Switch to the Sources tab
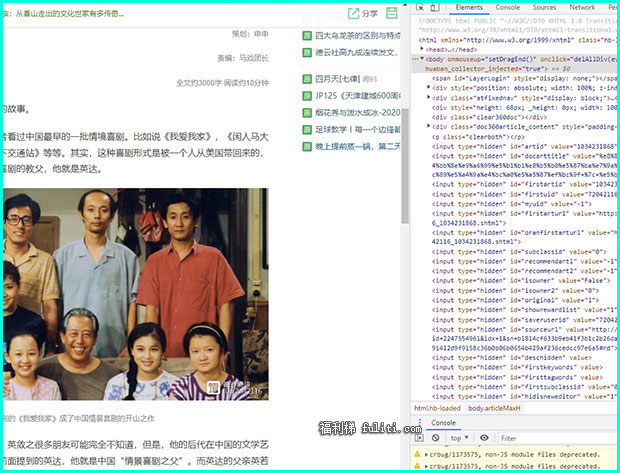 [x=544, y=7]
